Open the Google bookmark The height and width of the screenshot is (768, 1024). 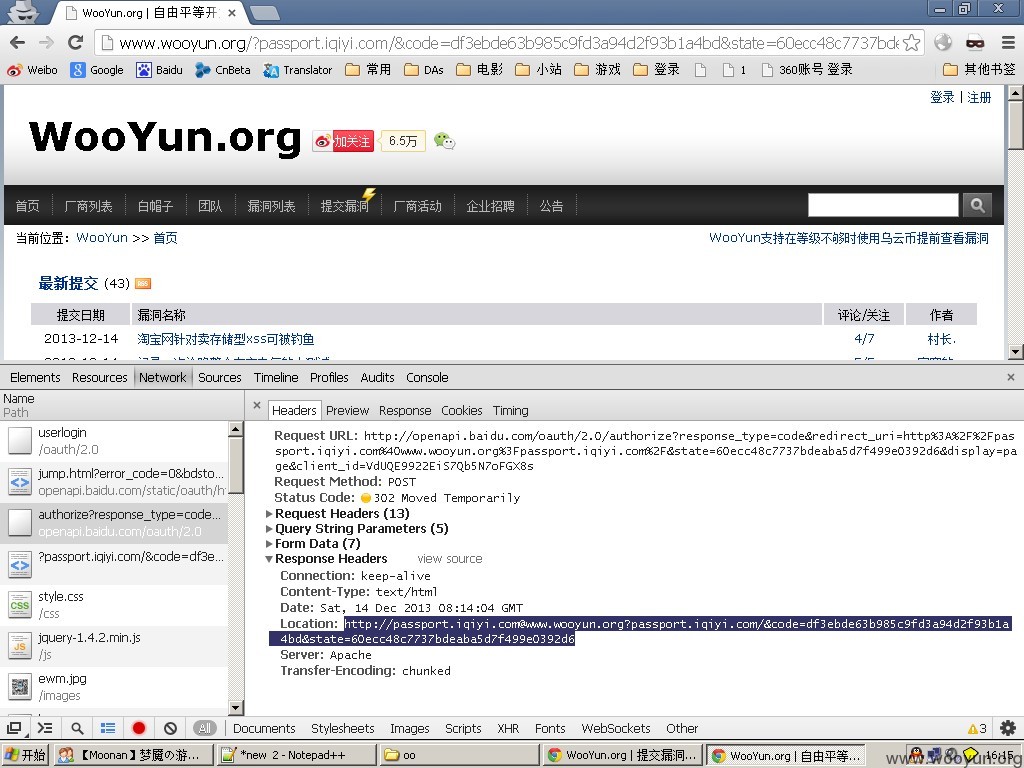point(97,70)
